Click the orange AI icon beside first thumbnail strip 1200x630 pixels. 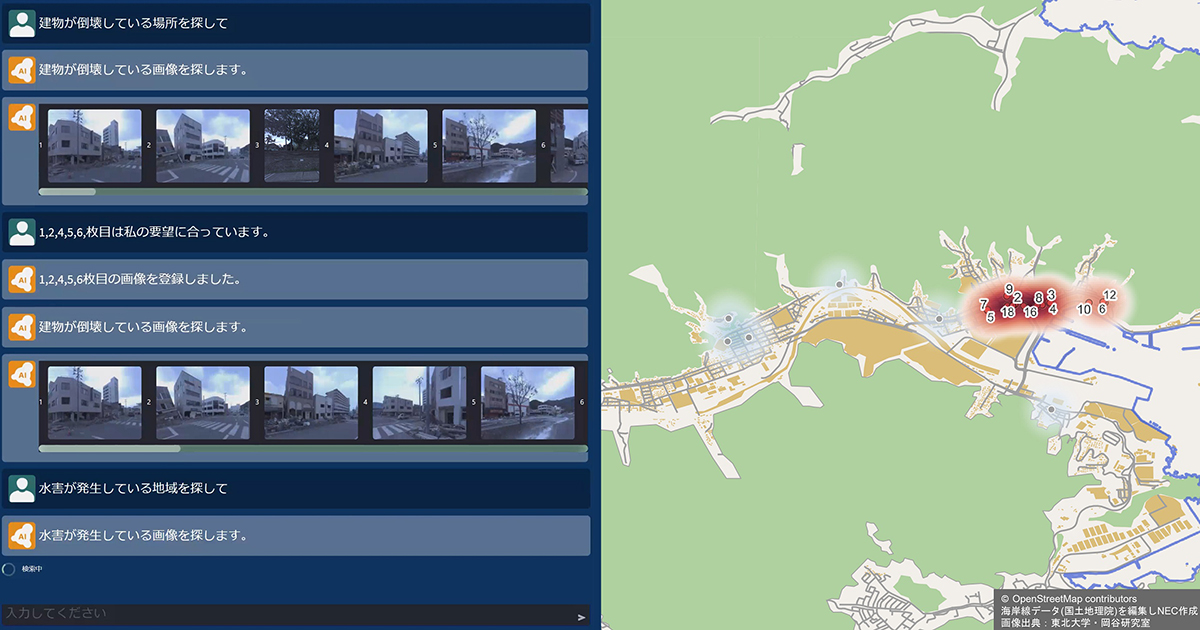[x=22, y=117]
